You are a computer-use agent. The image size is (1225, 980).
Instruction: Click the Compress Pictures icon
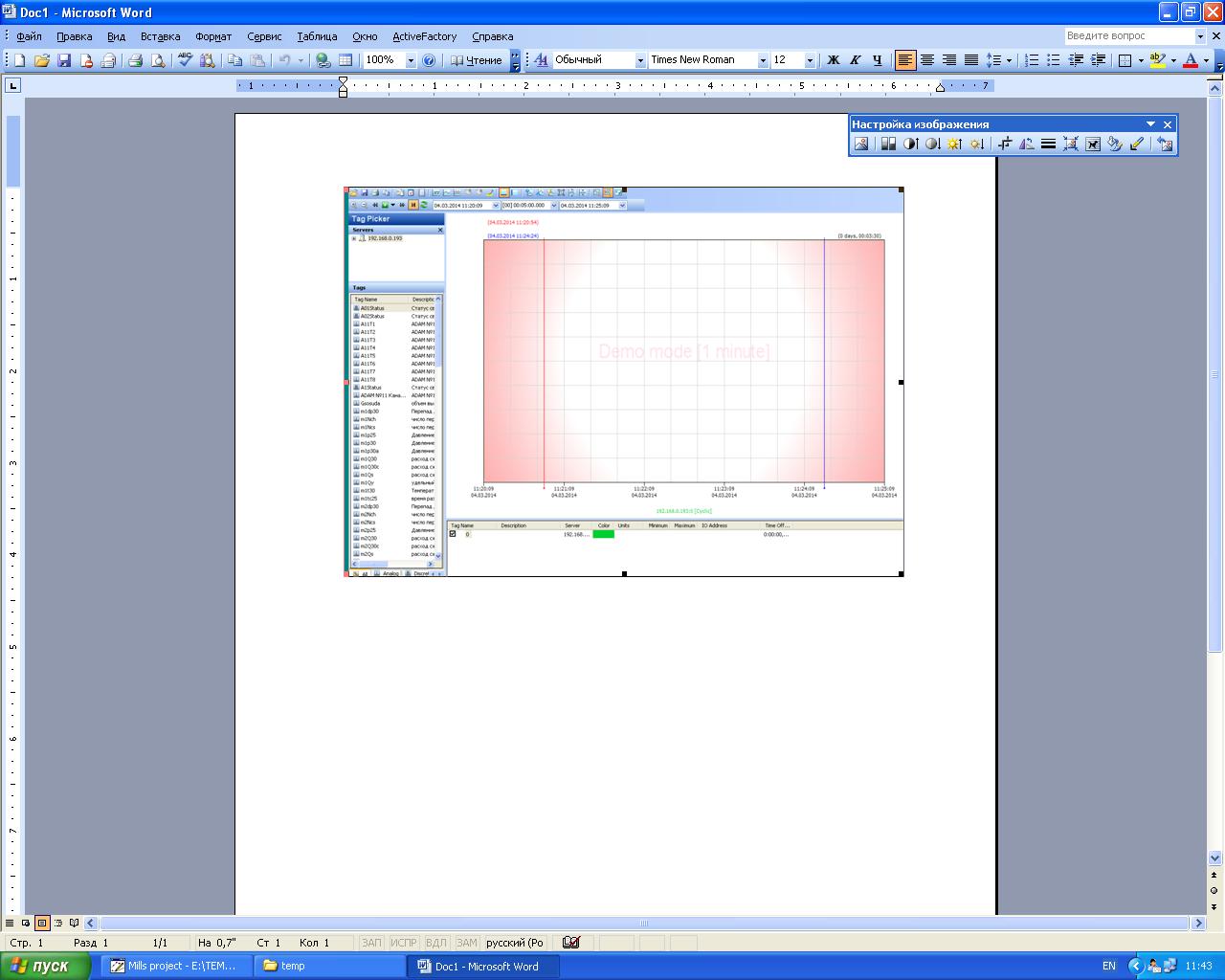(x=1071, y=144)
